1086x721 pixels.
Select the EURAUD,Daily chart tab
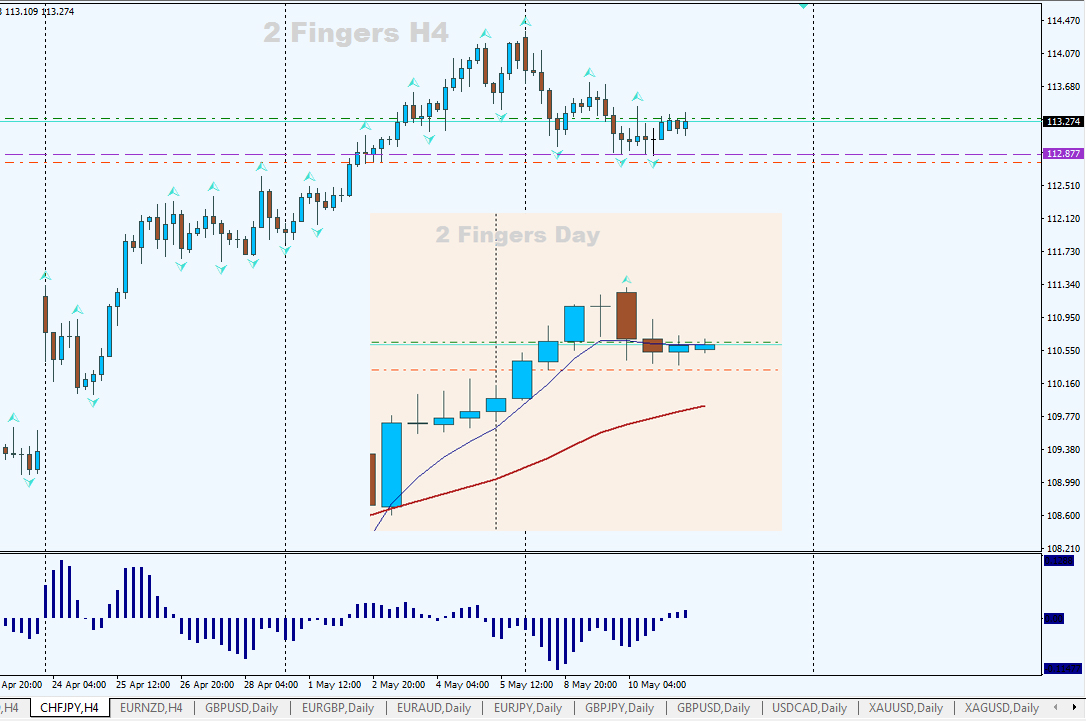pos(434,708)
